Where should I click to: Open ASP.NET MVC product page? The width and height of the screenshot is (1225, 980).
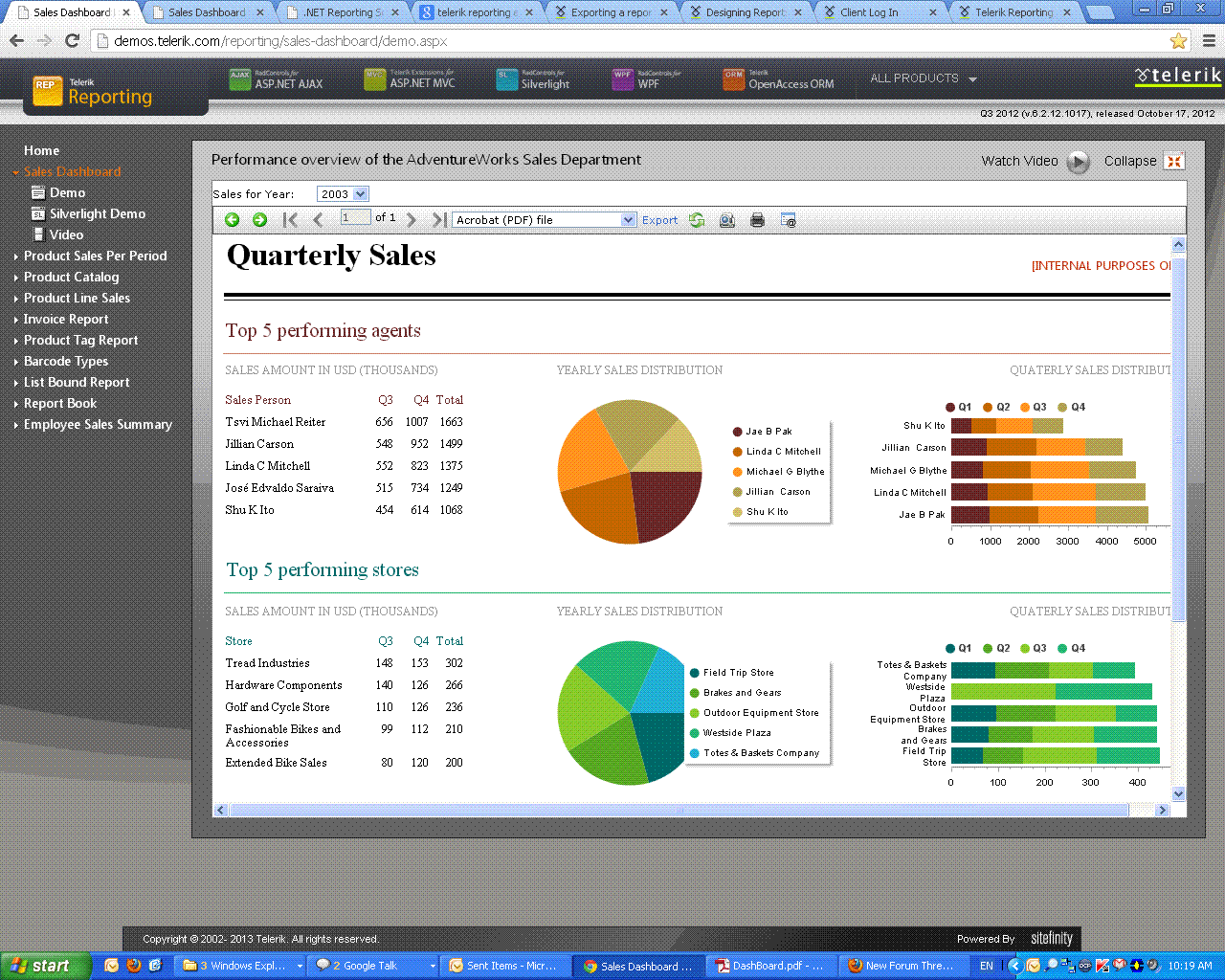click(410, 80)
